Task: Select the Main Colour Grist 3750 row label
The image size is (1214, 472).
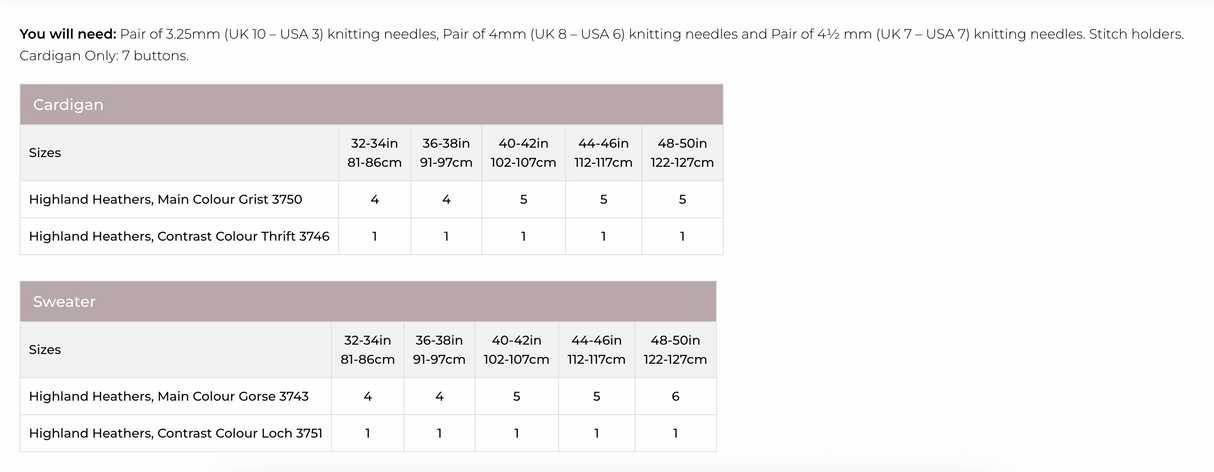Action: pyautogui.click(x=165, y=199)
